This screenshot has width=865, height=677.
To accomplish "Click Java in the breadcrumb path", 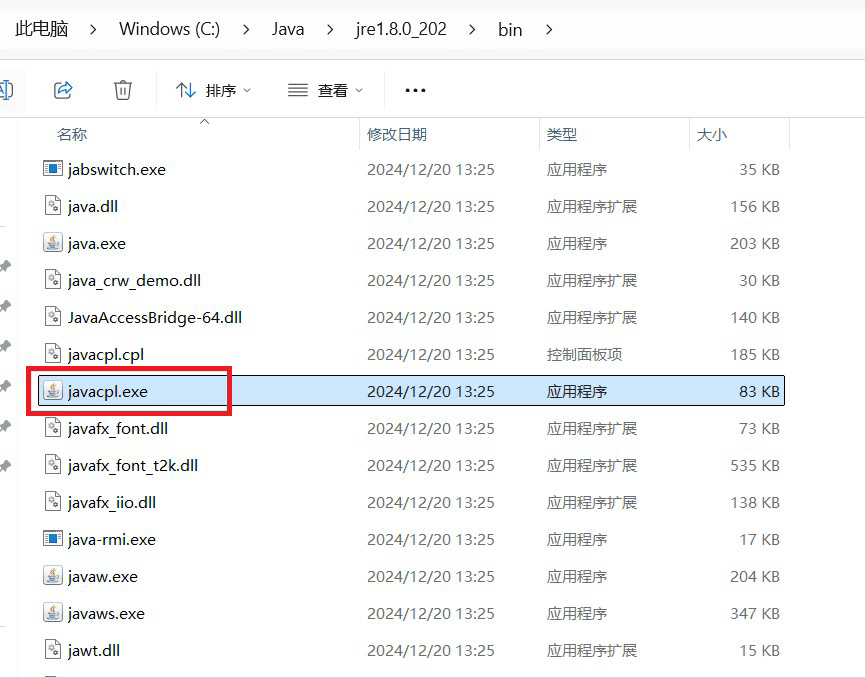I will [x=287, y=29].
